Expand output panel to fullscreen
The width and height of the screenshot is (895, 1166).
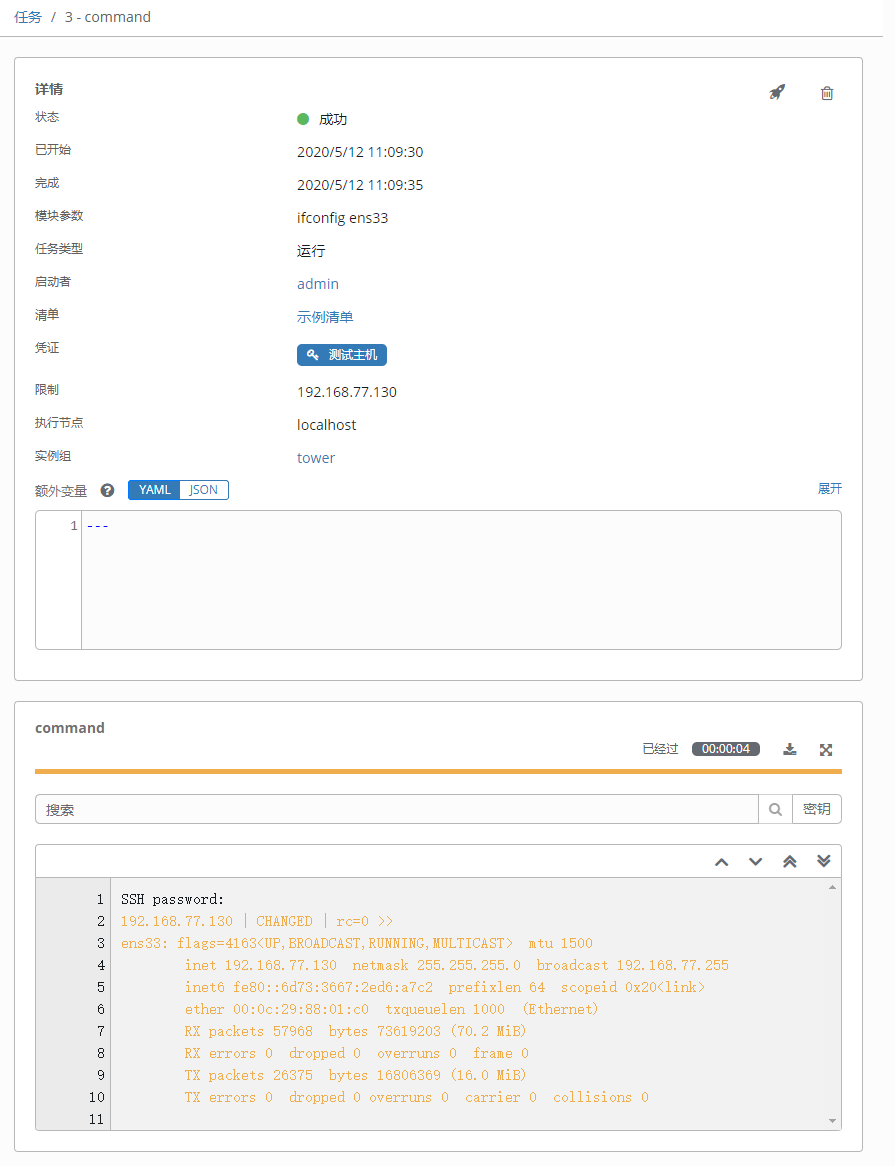[x=826, y=749]
